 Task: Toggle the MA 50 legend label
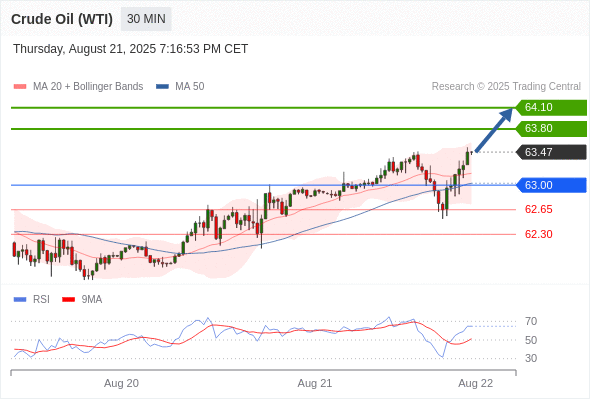click(190, 87)
